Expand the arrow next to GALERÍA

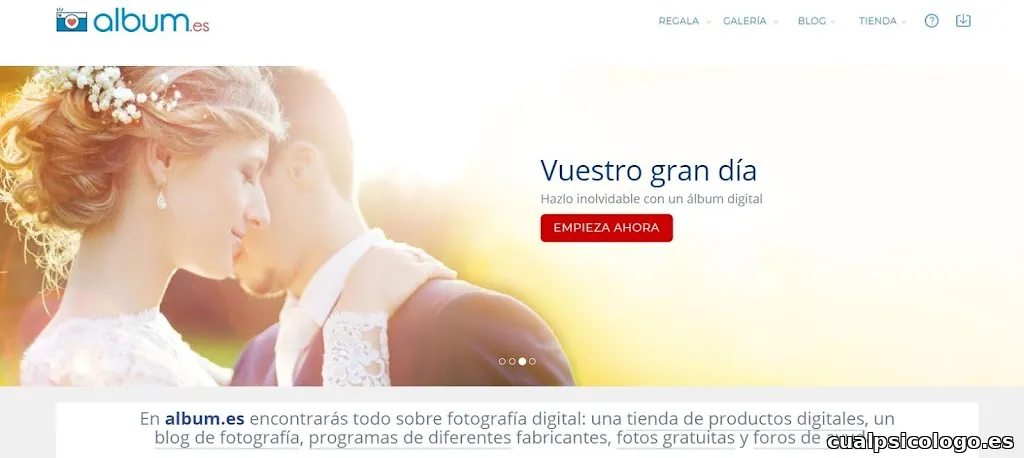click(x=776, y=22)
